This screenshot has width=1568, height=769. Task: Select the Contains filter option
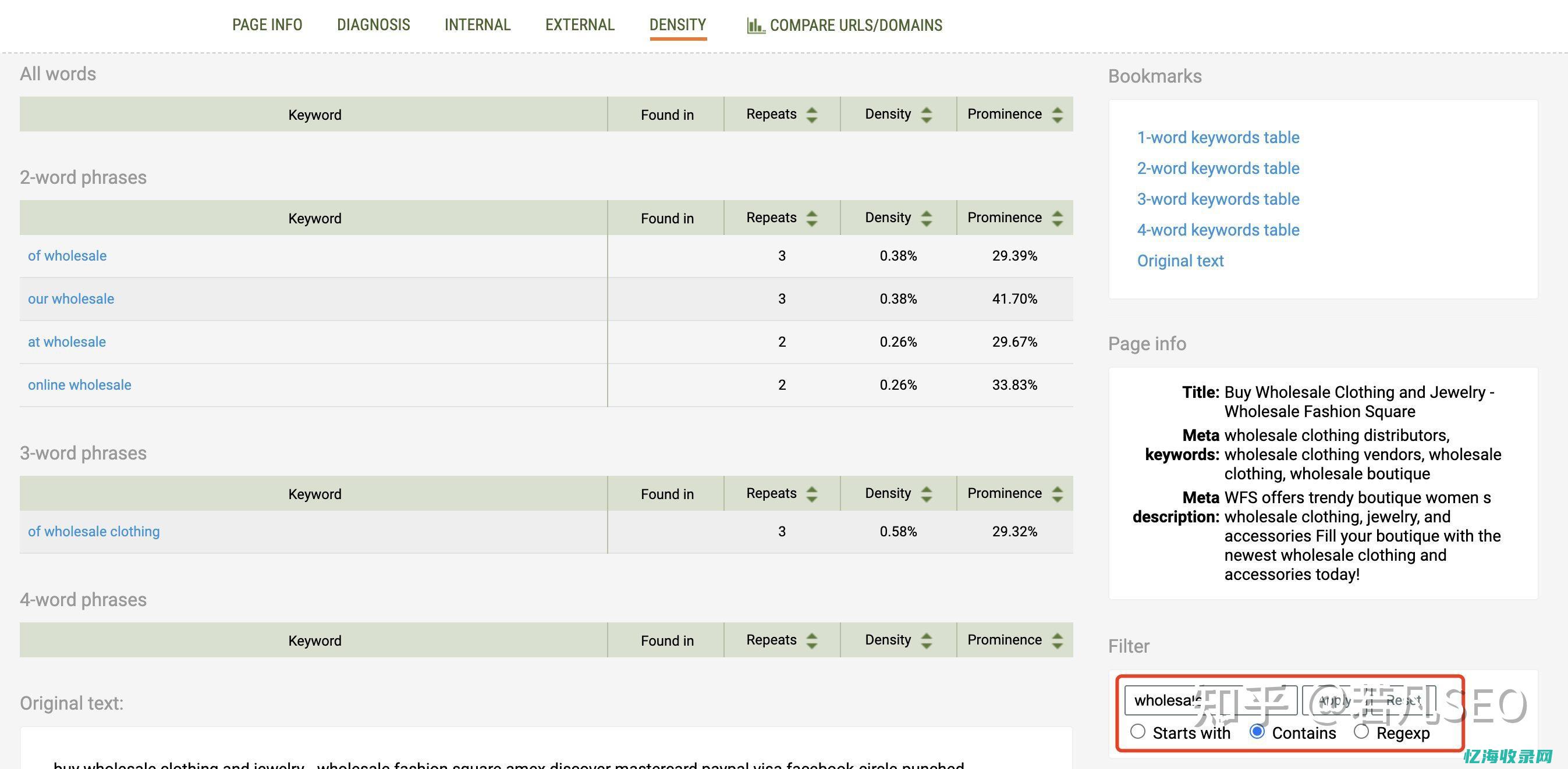point(1257,731)
